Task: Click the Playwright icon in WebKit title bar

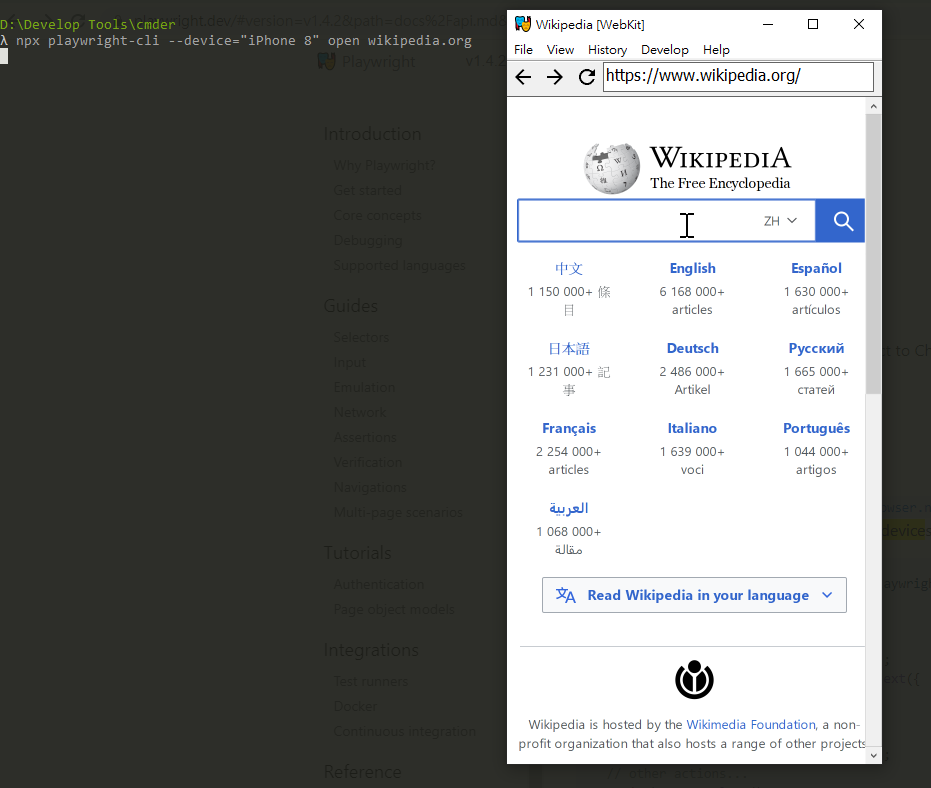Action: [x=522, y=24]
